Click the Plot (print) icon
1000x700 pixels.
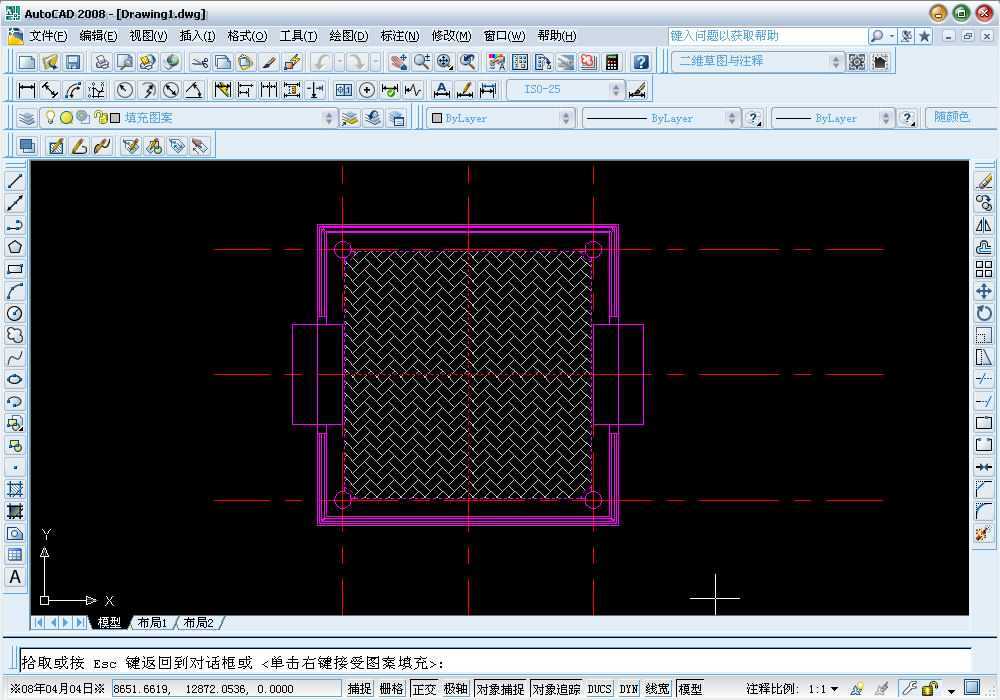[102, 62]
